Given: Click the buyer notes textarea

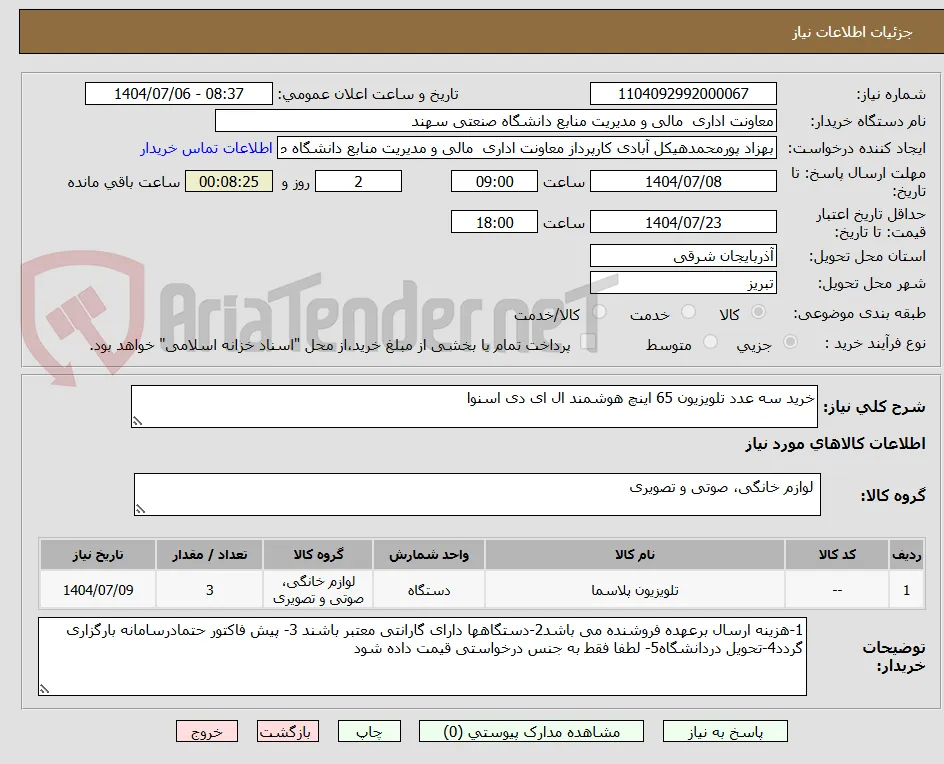Looking at the screenshot, I should click(x=423, y=656).
